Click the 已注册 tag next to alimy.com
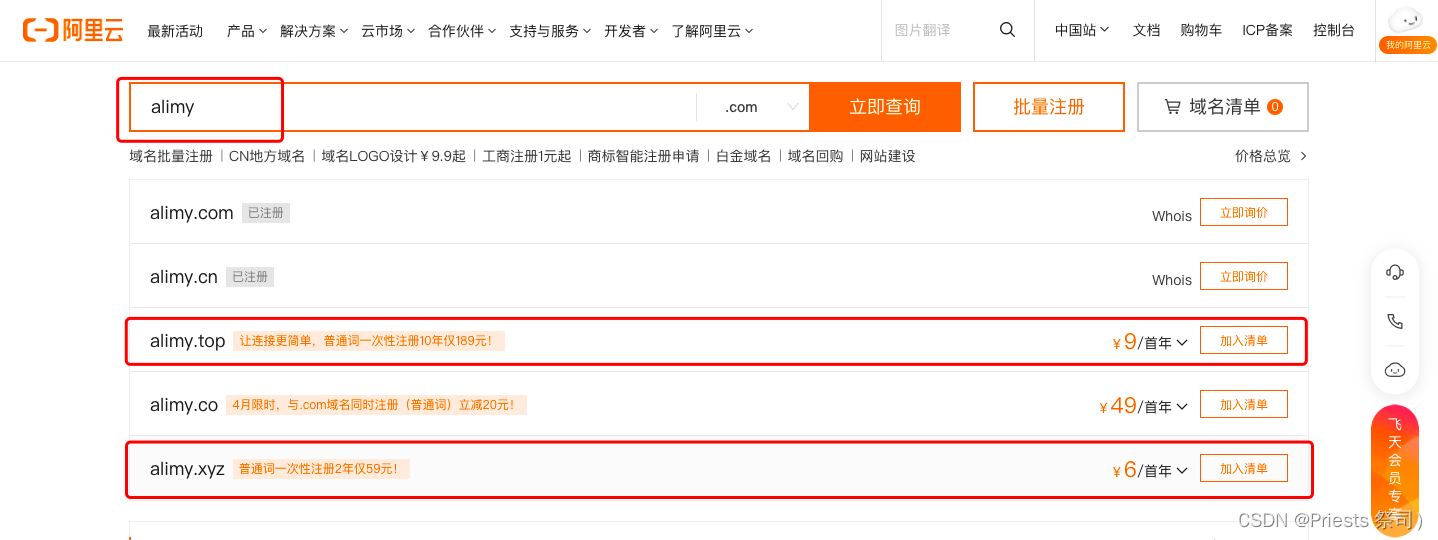This screenshot has height=540, width=1438. coord(266,213)
